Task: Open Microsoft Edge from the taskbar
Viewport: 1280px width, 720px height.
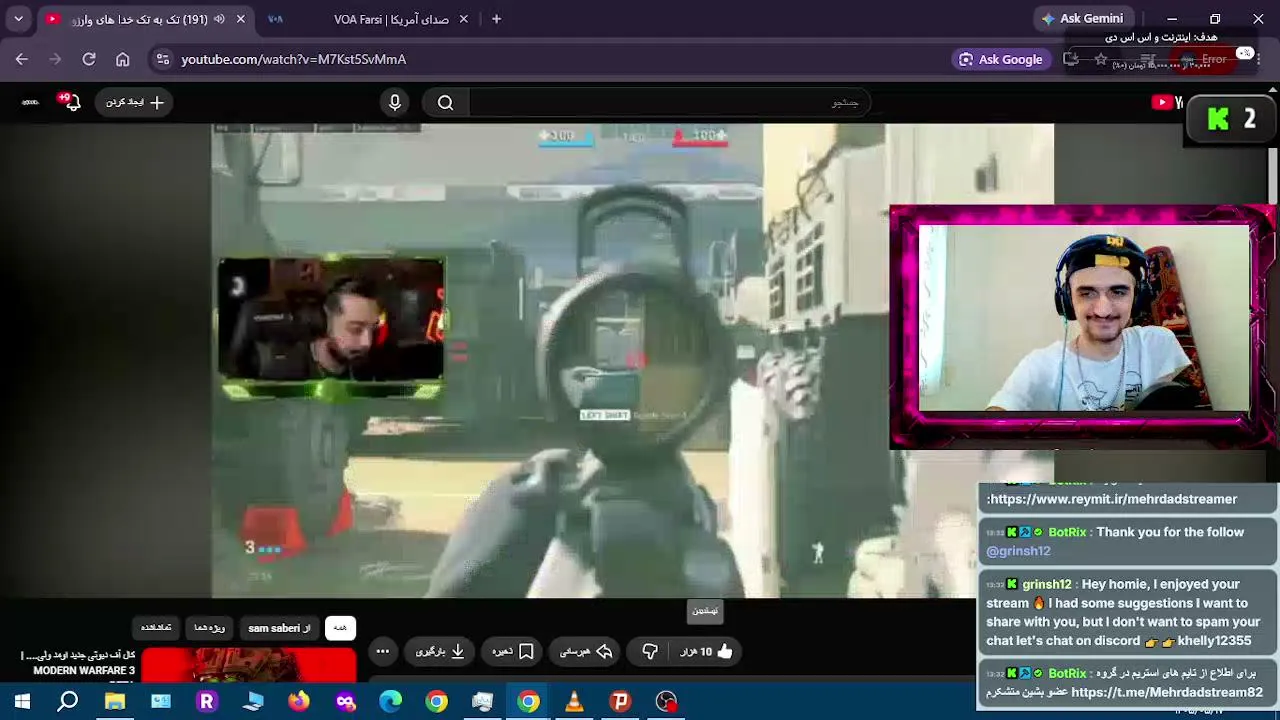Action: pyautogui.click(x=391, y=702)
